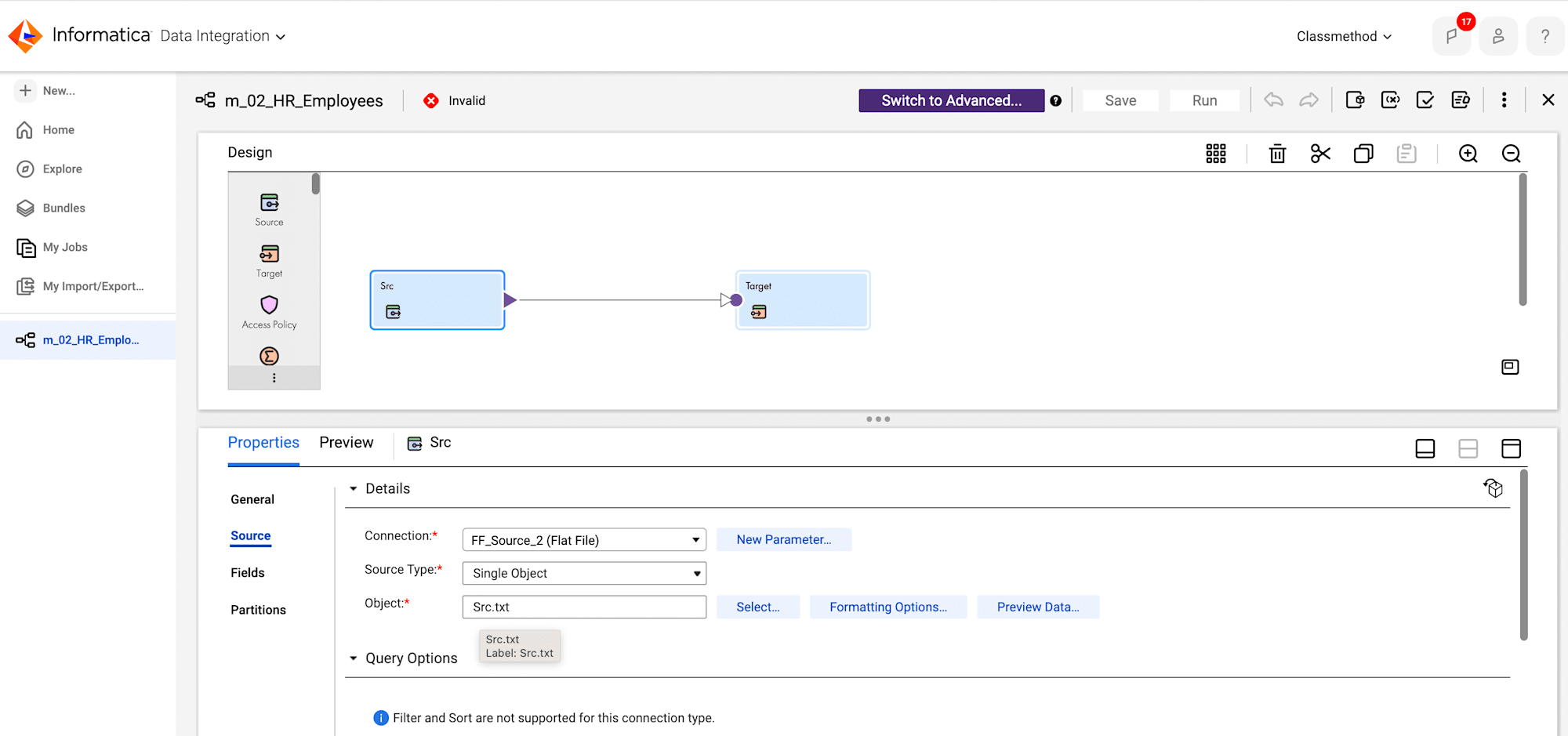This screenshot has width=1568, height=736.
Task: Select the Partitions properties section
Action: [258, 610]
